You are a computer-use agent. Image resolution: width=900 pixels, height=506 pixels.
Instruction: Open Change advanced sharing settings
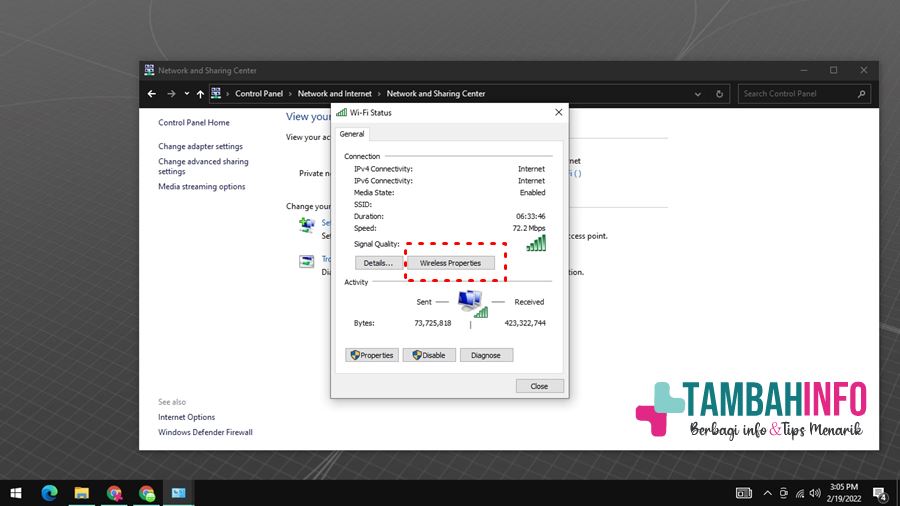(x=203, y=166)
